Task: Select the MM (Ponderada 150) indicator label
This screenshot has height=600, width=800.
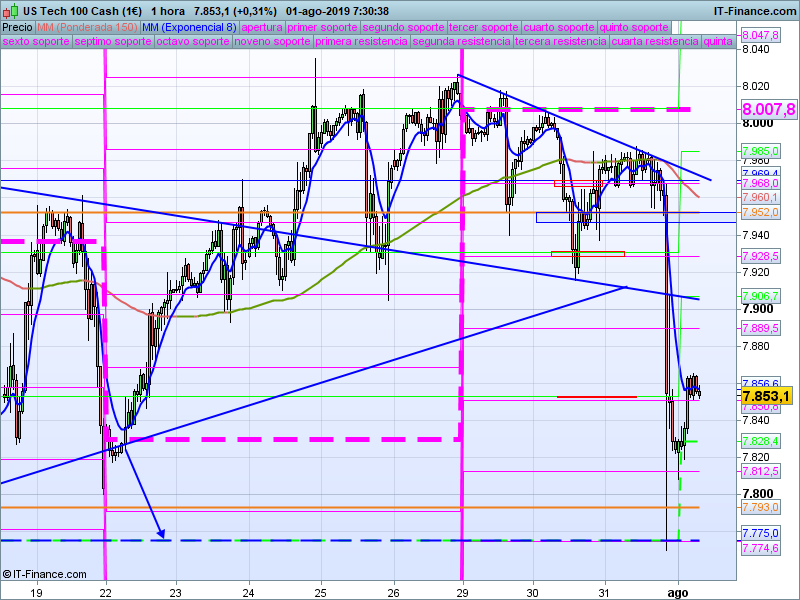Action: 87,28
